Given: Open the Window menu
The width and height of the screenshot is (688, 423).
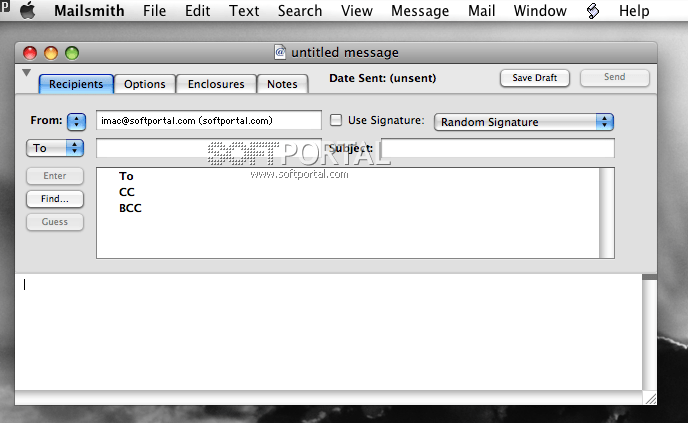Looking at the screenshot, I should click(x=540, y=11).
